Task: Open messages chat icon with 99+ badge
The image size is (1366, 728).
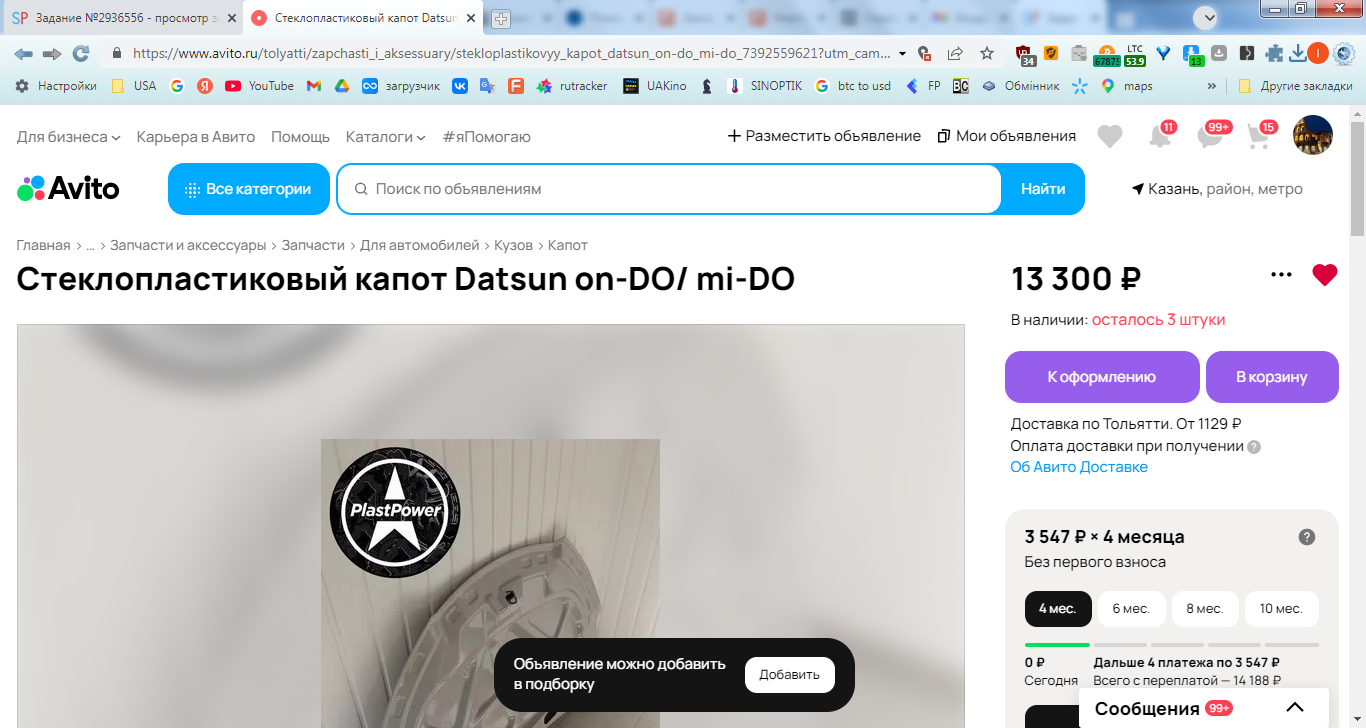Action: click(1211, 136)
